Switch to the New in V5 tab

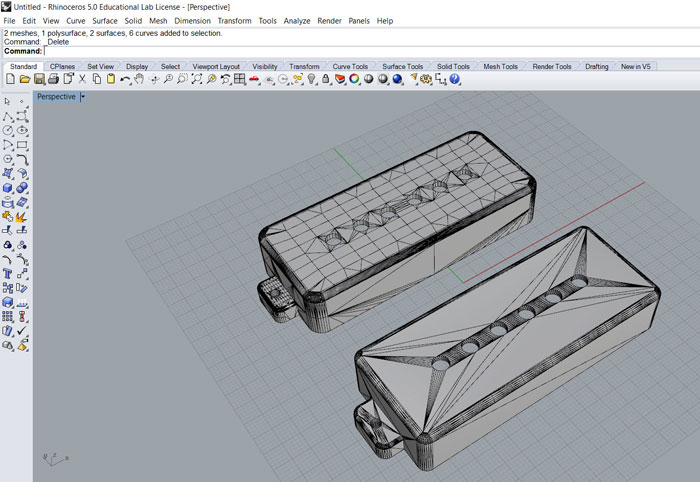(x=636, y=66)
